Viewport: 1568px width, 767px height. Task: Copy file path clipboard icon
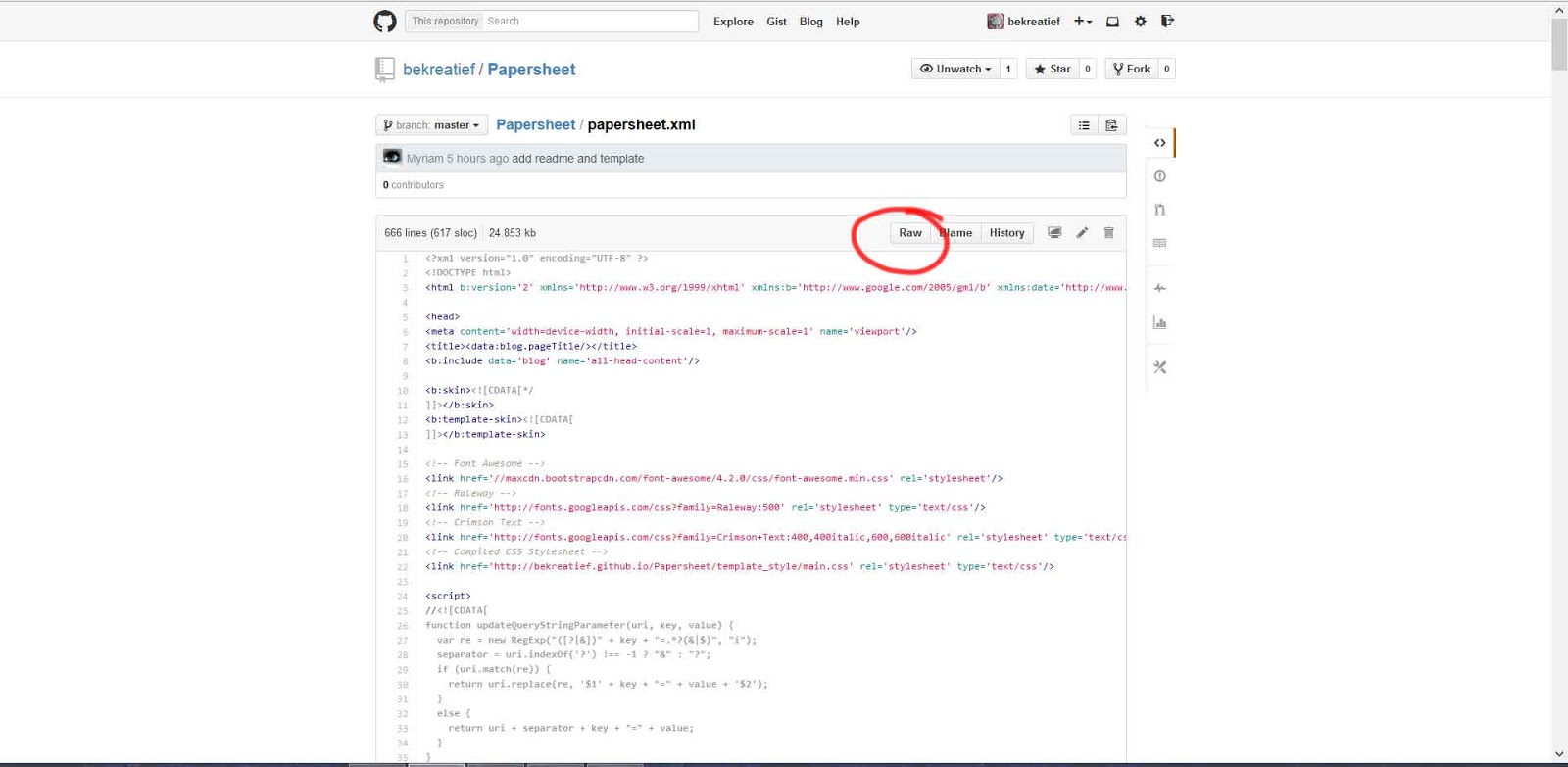(1111, 125)
